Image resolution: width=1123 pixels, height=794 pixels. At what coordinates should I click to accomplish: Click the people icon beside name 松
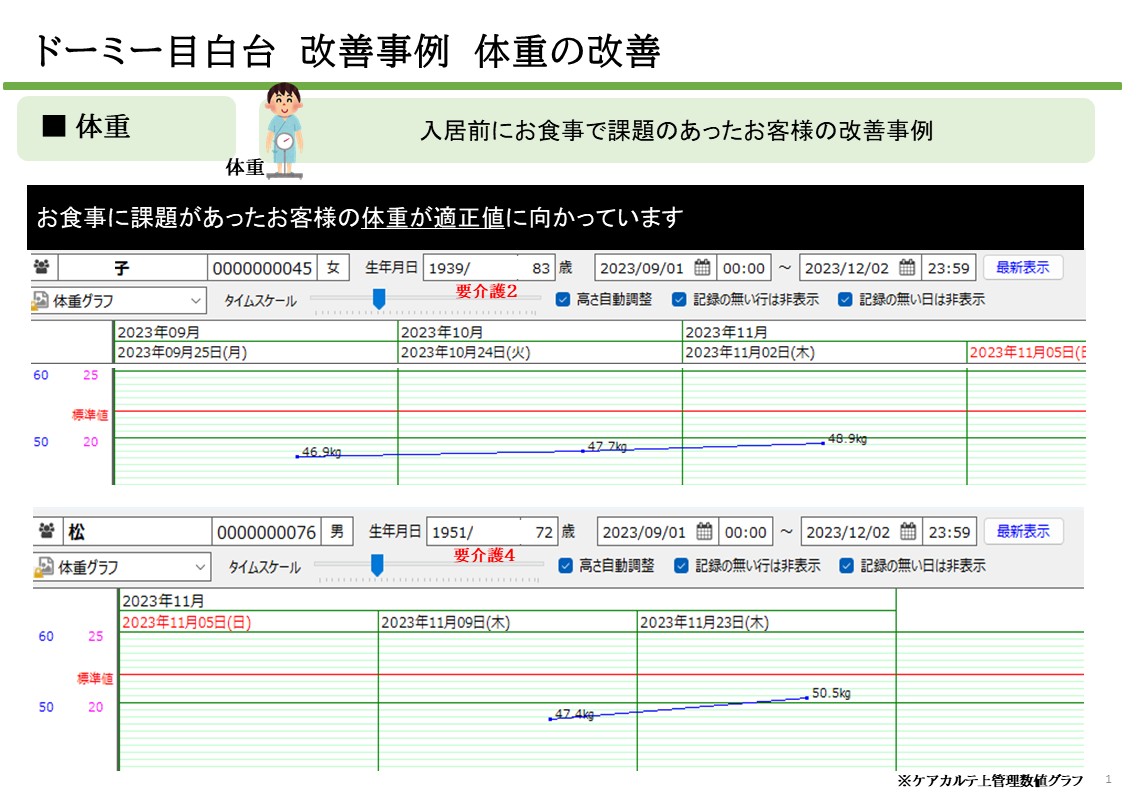pos(47,531)
